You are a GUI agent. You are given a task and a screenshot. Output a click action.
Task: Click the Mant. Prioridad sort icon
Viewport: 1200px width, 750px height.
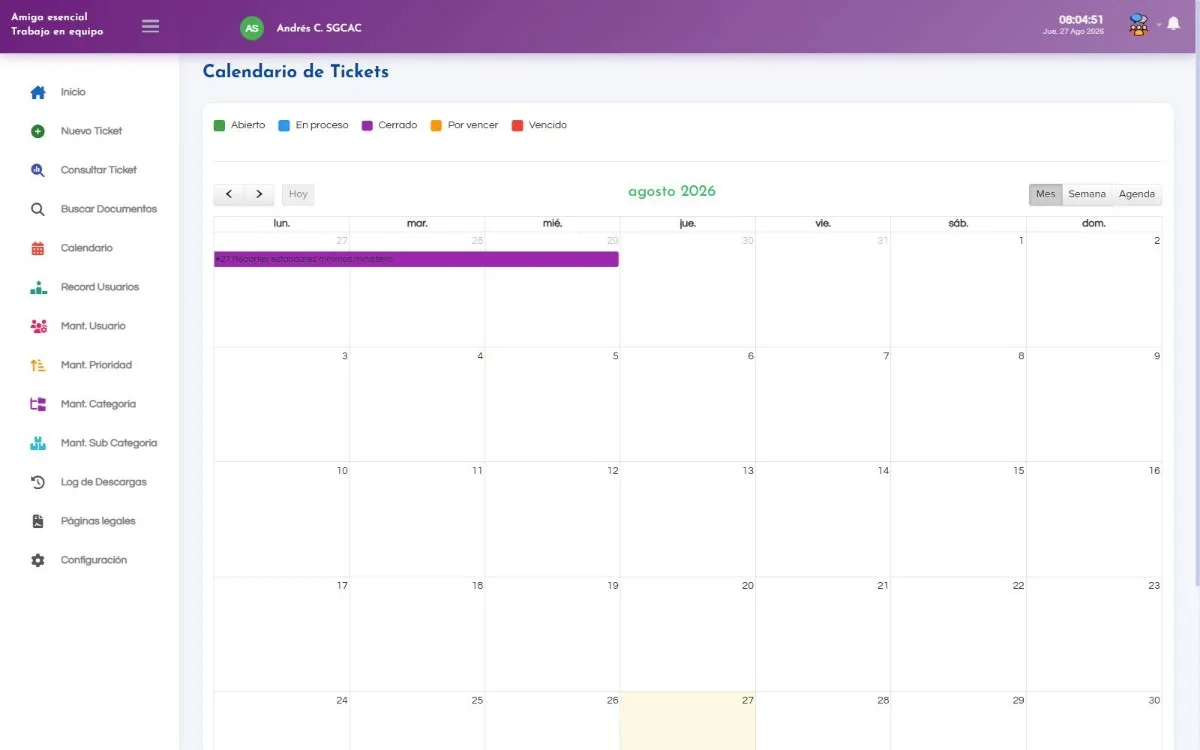(x=38, y=365)
